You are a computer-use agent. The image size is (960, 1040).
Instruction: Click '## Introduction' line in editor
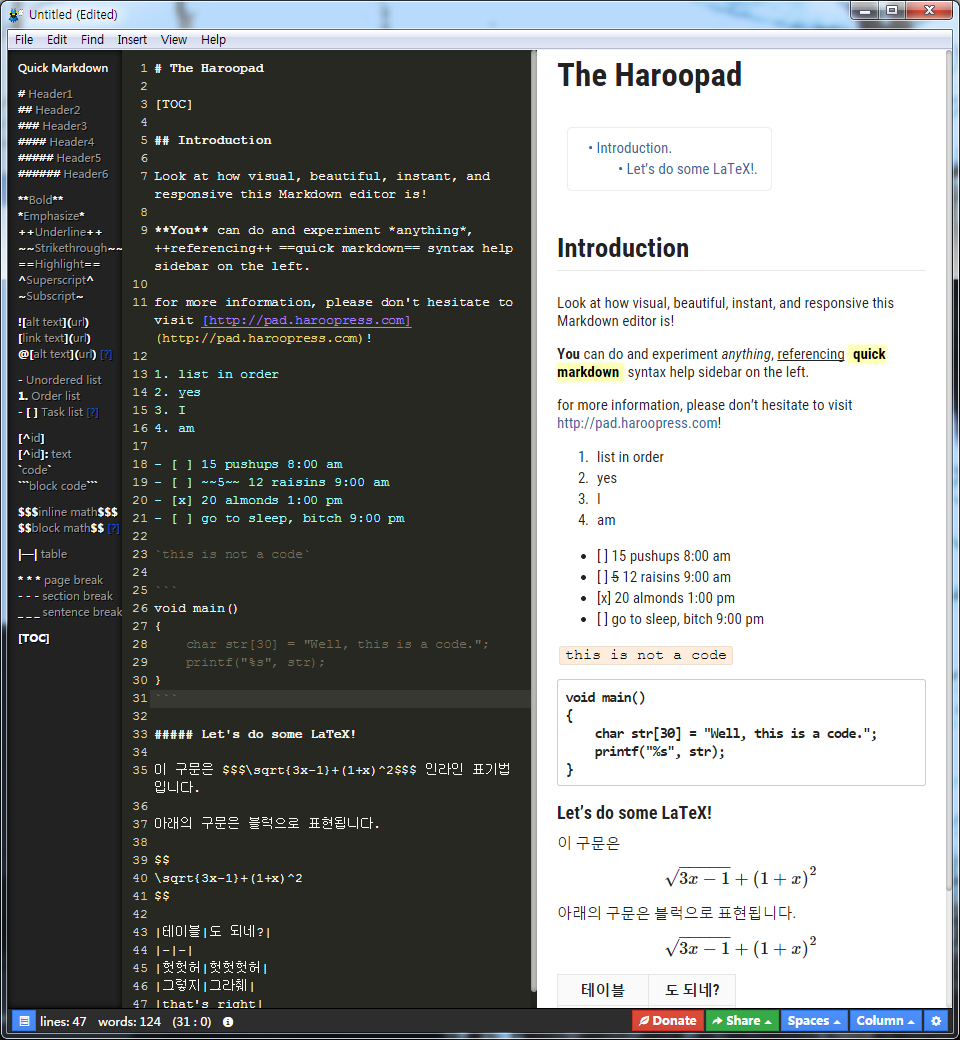pos(213,141)
